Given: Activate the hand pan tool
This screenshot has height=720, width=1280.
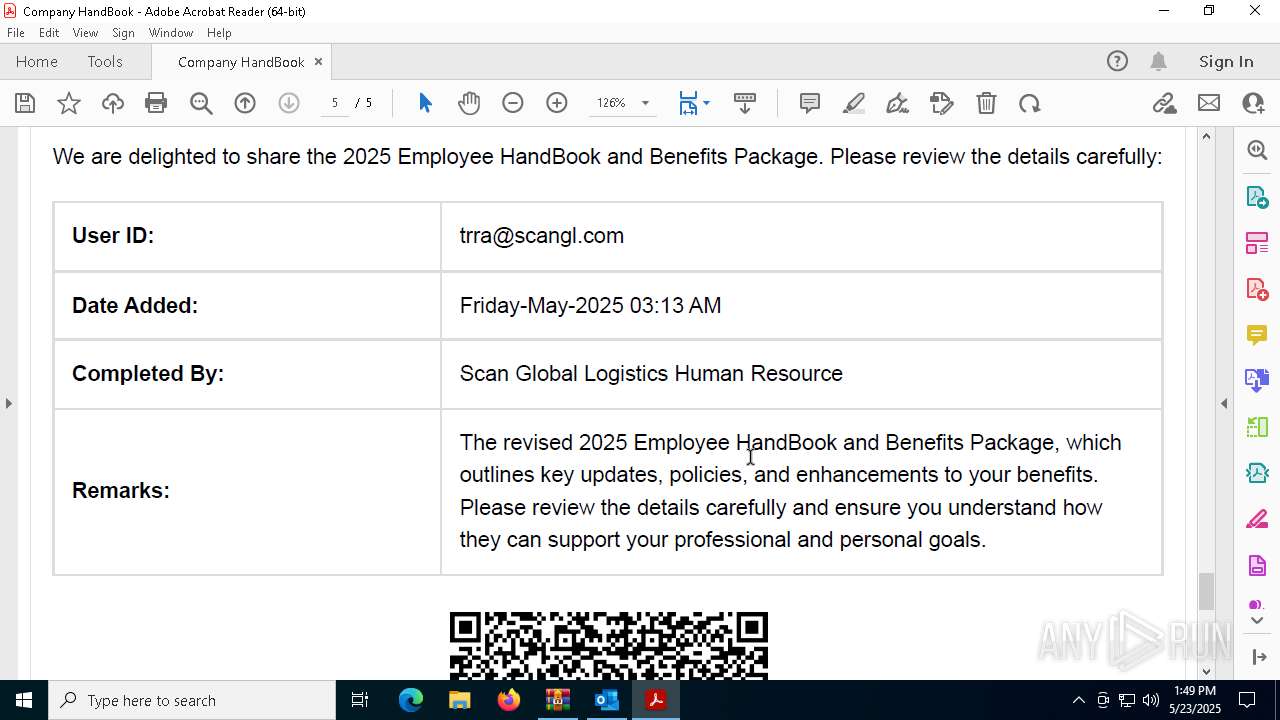Looking at the screenshot, I should point(469,103).
